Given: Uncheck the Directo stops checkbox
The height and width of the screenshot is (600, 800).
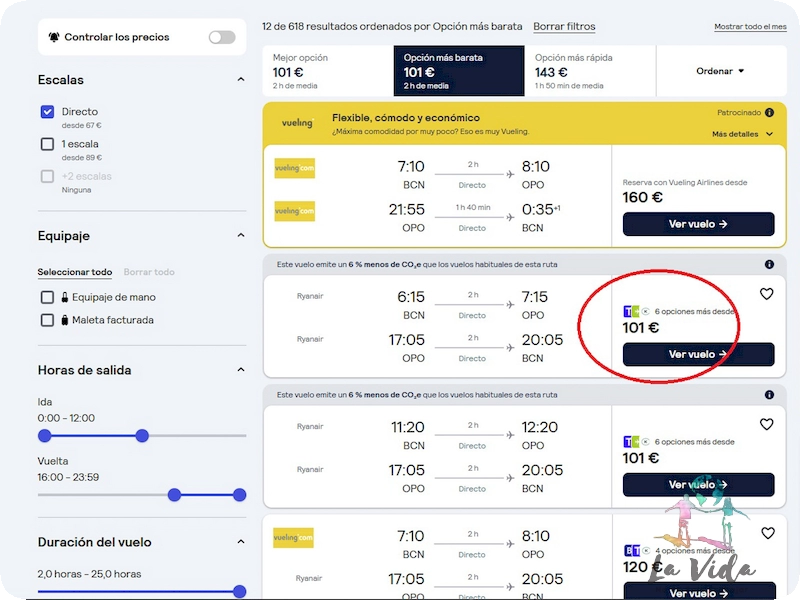Looking at the screenshot, I should 47,112.
